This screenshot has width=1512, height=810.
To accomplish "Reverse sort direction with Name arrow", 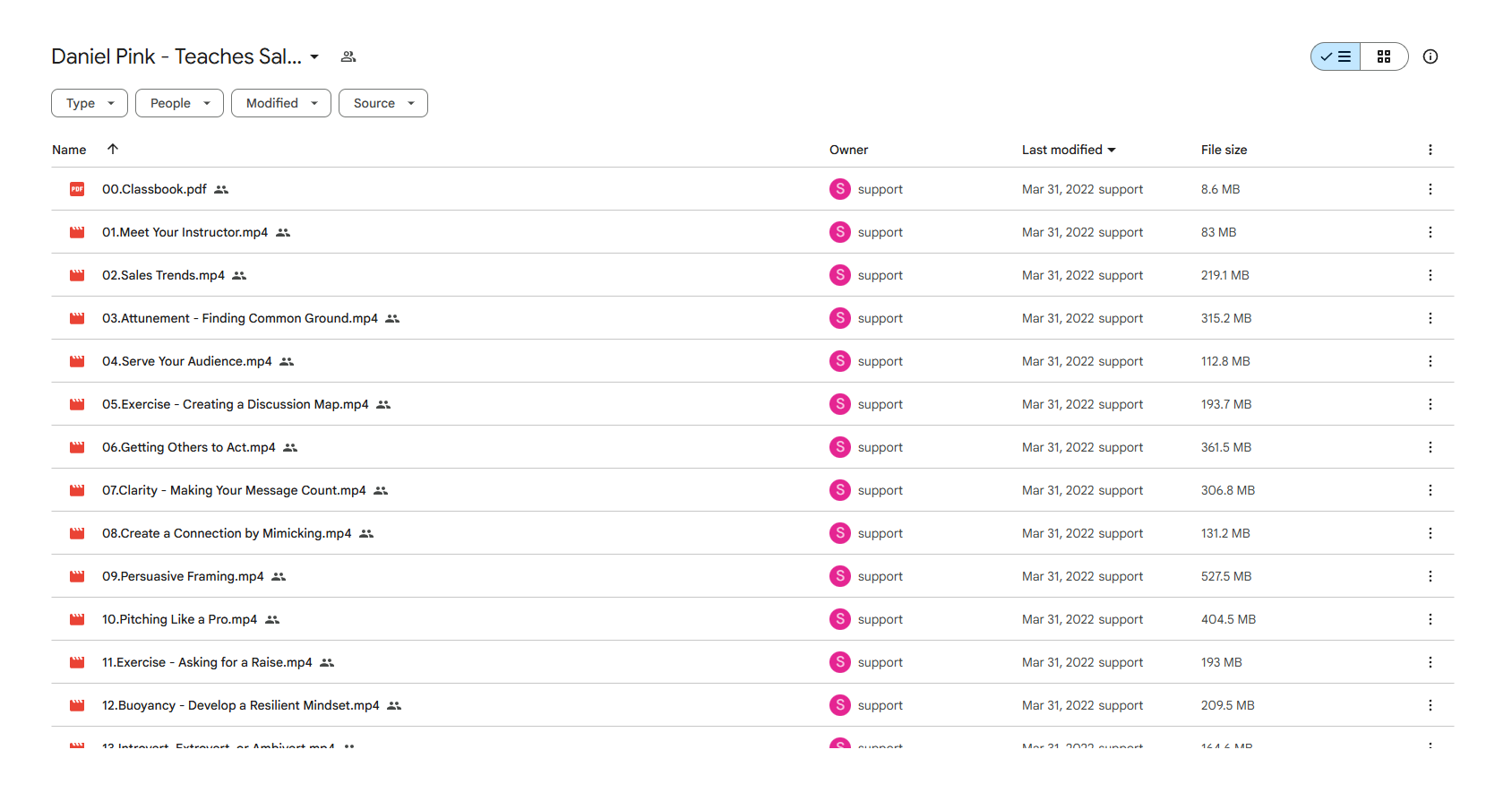I will point(113,149).
